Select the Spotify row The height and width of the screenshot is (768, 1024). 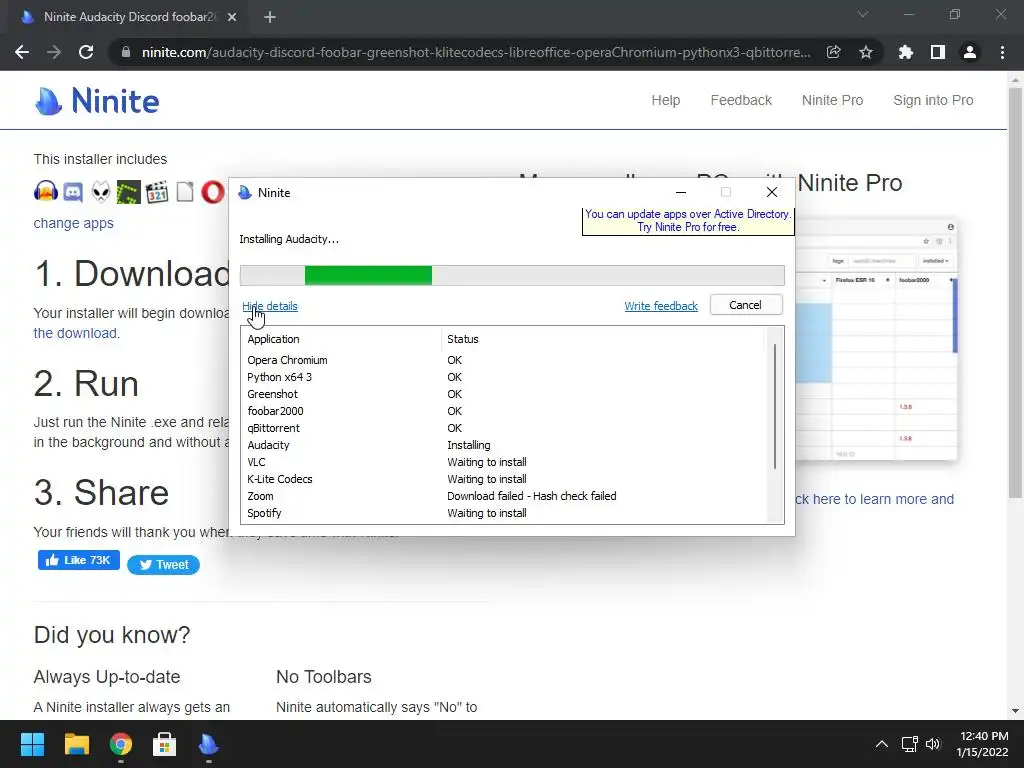pos(503,513)
